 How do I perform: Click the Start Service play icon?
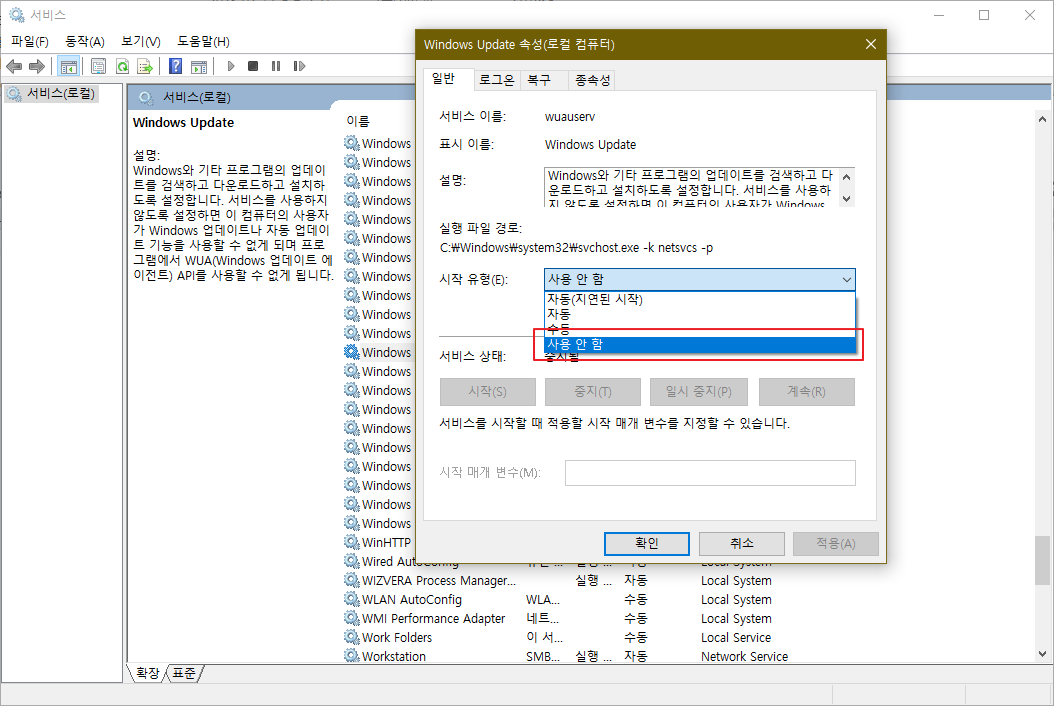pos(231,66)
